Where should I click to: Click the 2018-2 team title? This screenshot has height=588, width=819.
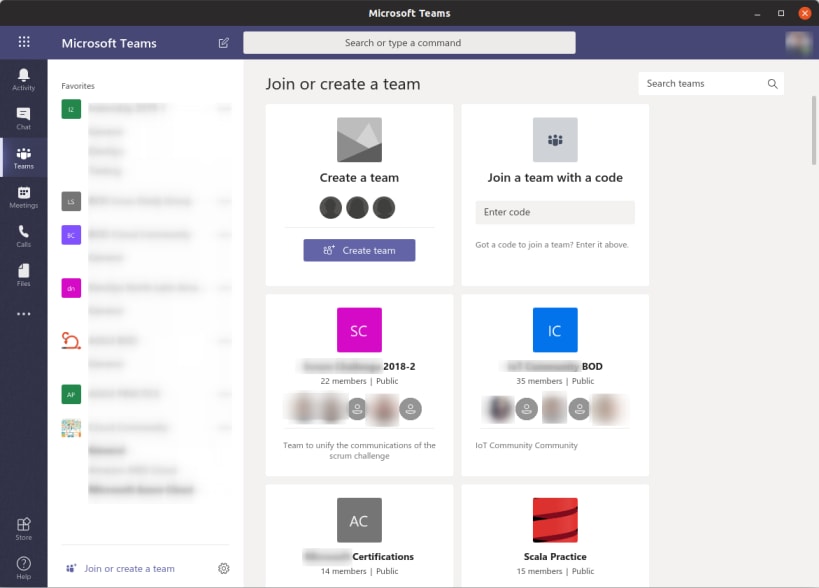(399, 367)
